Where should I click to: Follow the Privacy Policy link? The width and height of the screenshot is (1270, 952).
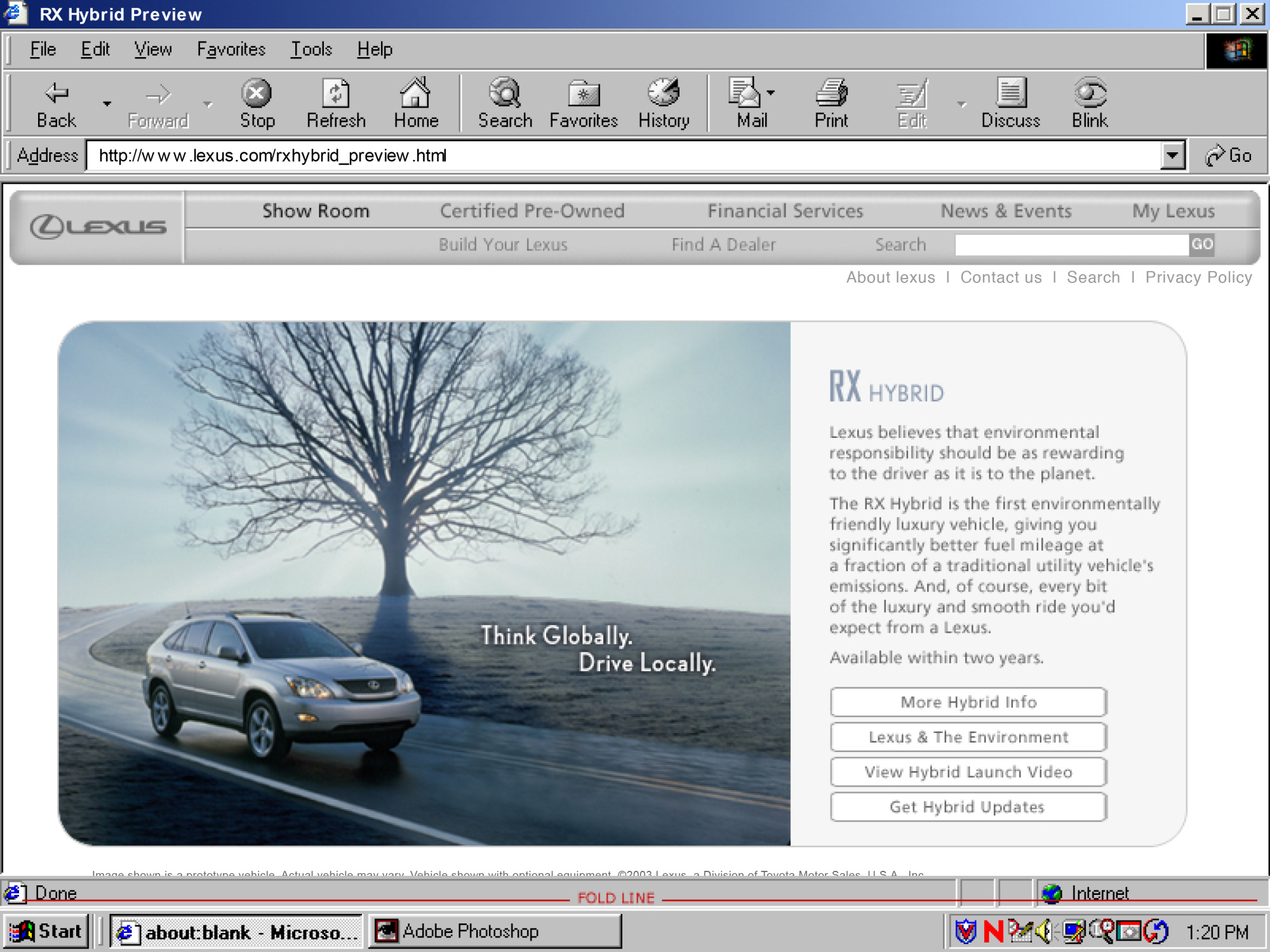[1198, 277]
